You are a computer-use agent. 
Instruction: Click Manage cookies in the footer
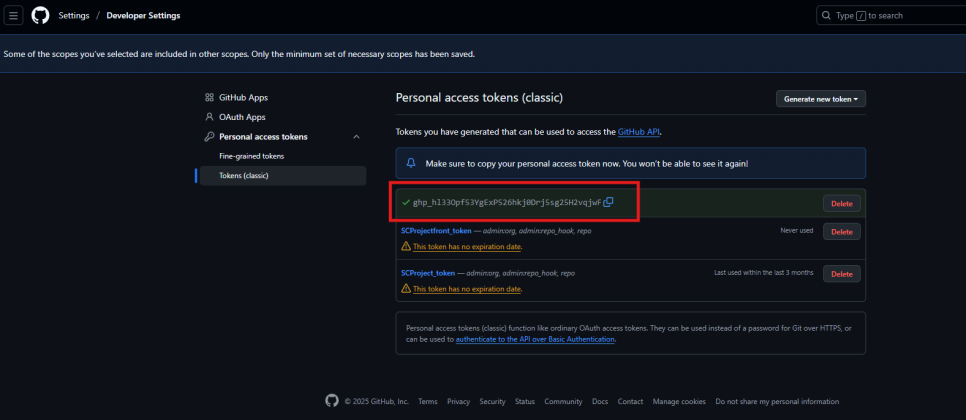click(679, 402)
